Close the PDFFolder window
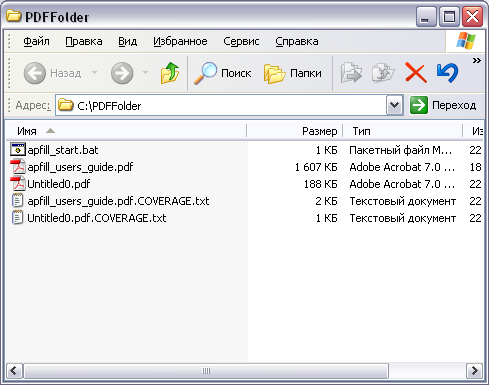Viewport: 489px width, 385px height. (472, 16)
